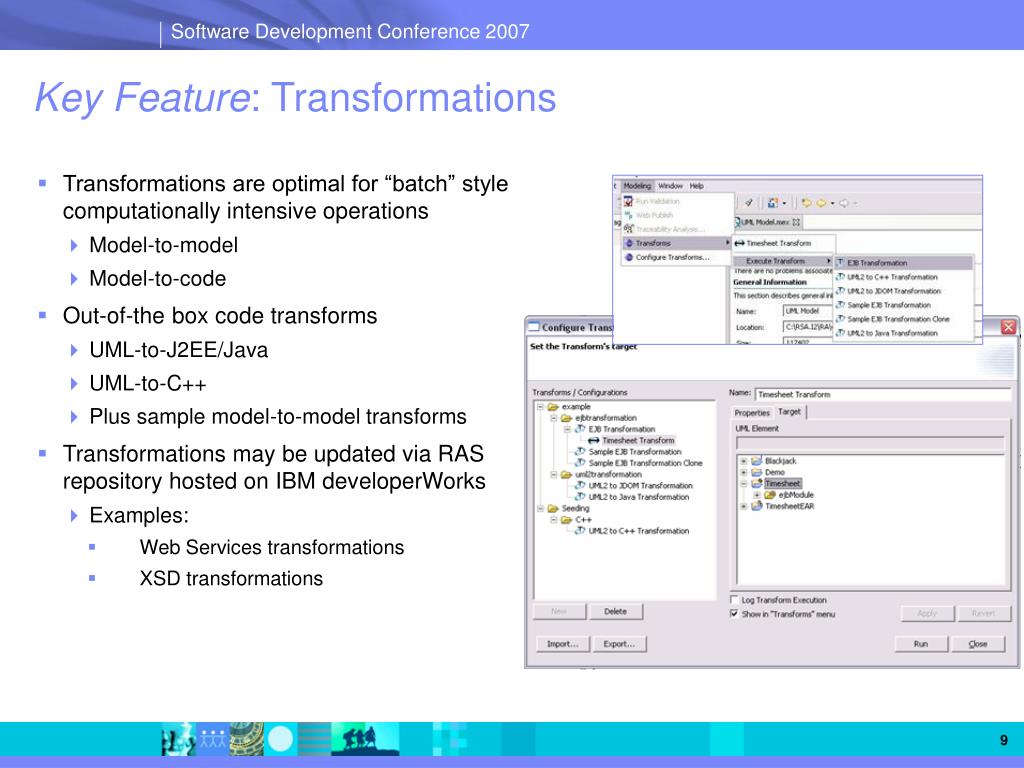Click the Web Publish icon in Modeling menu

[x=628, y=215]
